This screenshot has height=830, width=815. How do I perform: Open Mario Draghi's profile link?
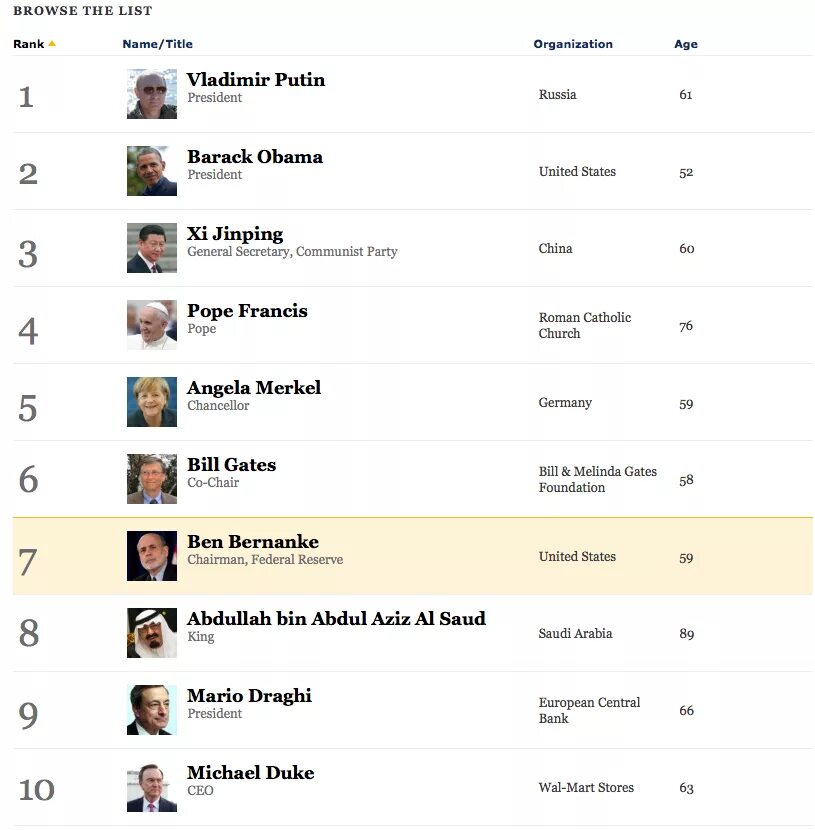coord(249,696)
